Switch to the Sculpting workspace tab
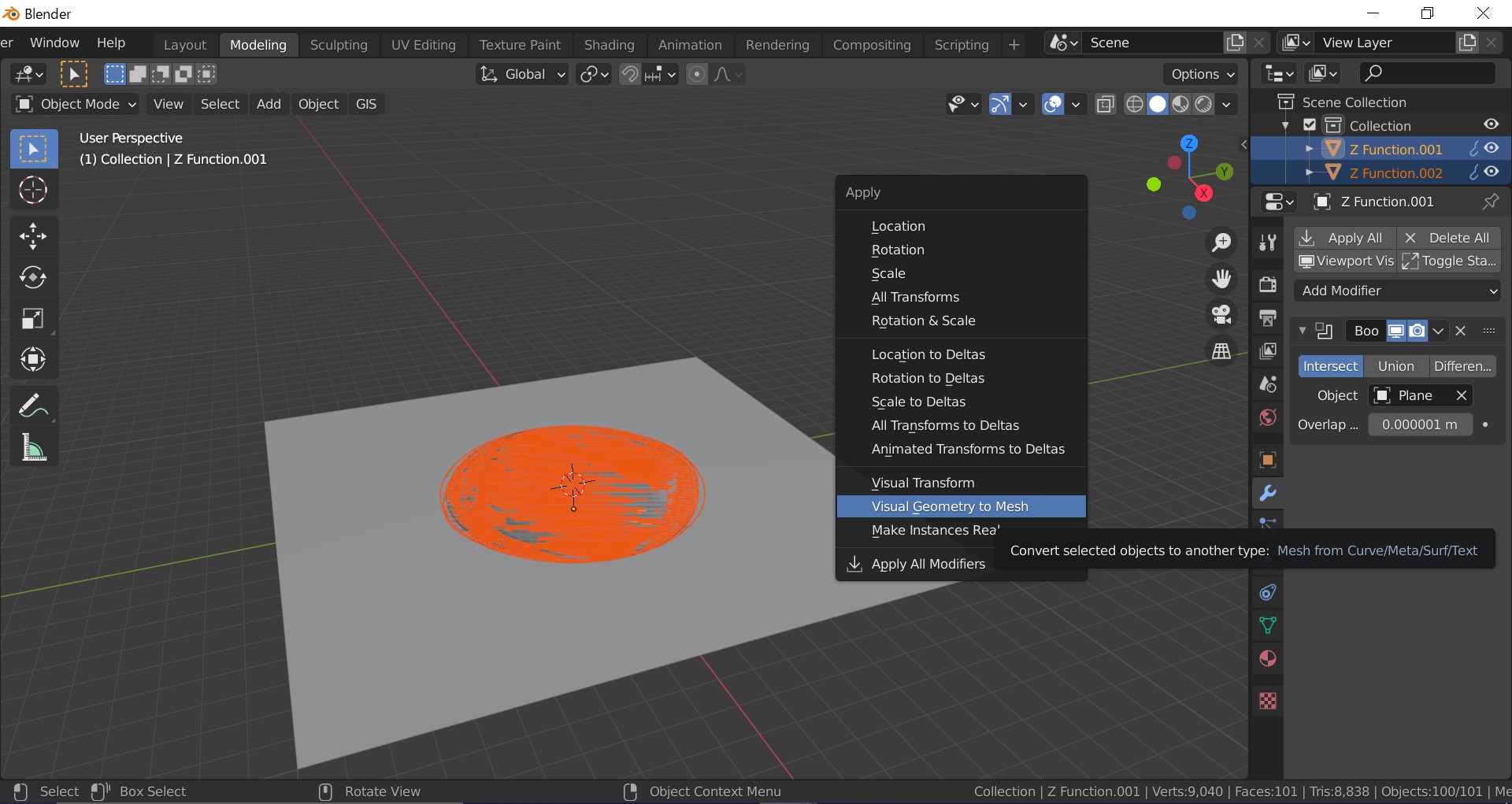 339,45
